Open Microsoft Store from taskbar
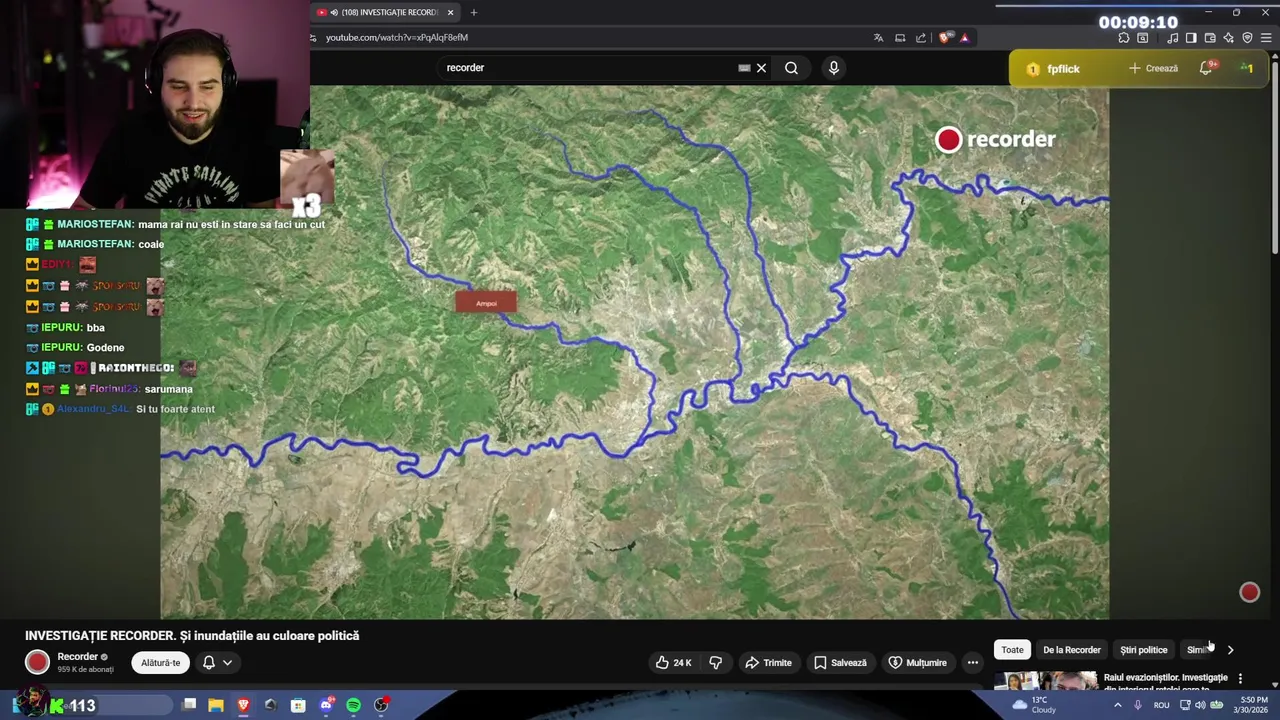The image size is (1280, 720). click(298, 705)
